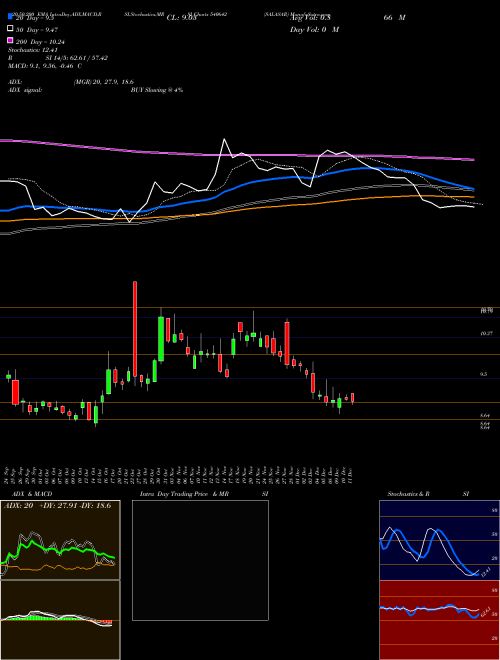The height and width of the screenshot is (660, 500).
Task: Click the peak of the white line in the moving average chart
Action: (x=224, y=139)
